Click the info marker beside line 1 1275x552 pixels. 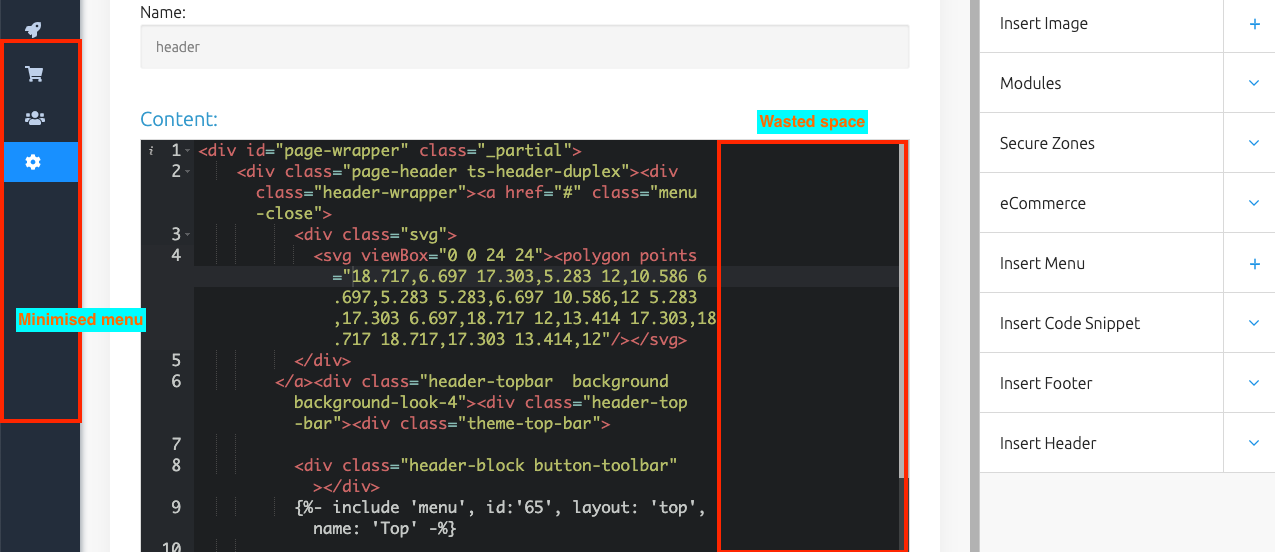tap(151, 151)
